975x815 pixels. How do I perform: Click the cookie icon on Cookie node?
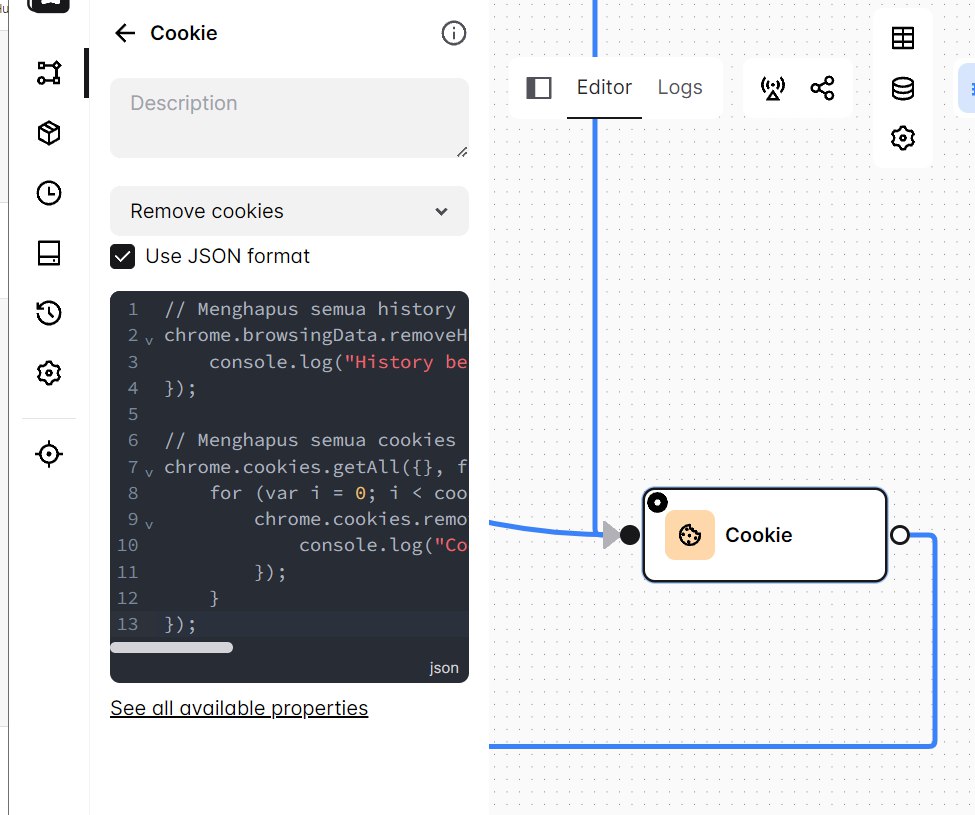click(x=690, y=535)
